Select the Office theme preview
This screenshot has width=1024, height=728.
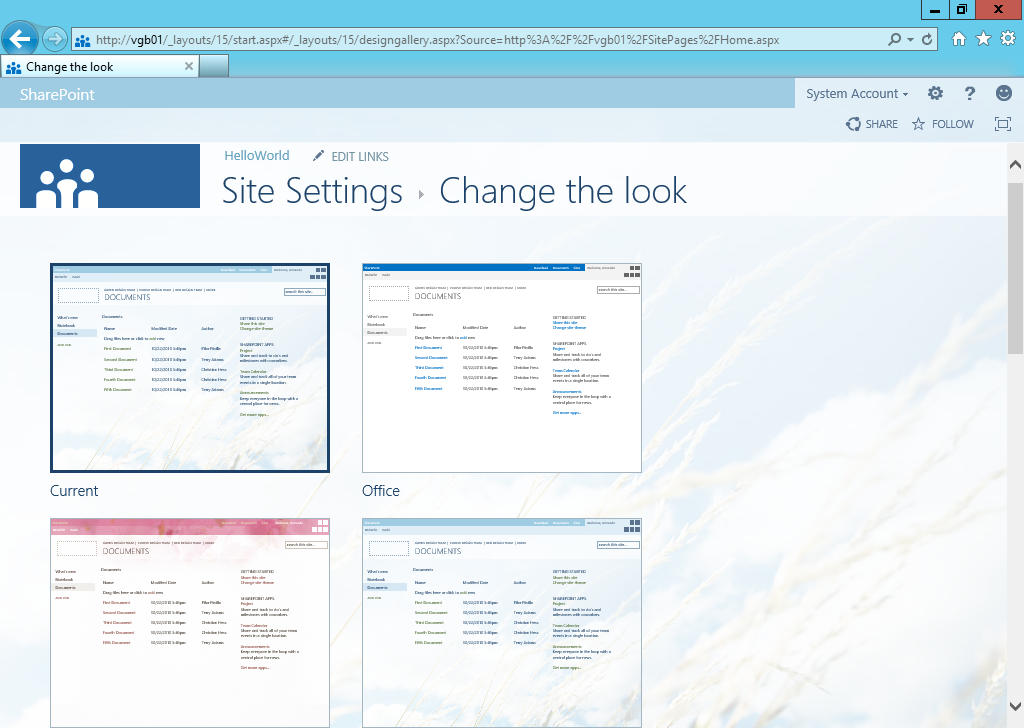pos(501,367)
